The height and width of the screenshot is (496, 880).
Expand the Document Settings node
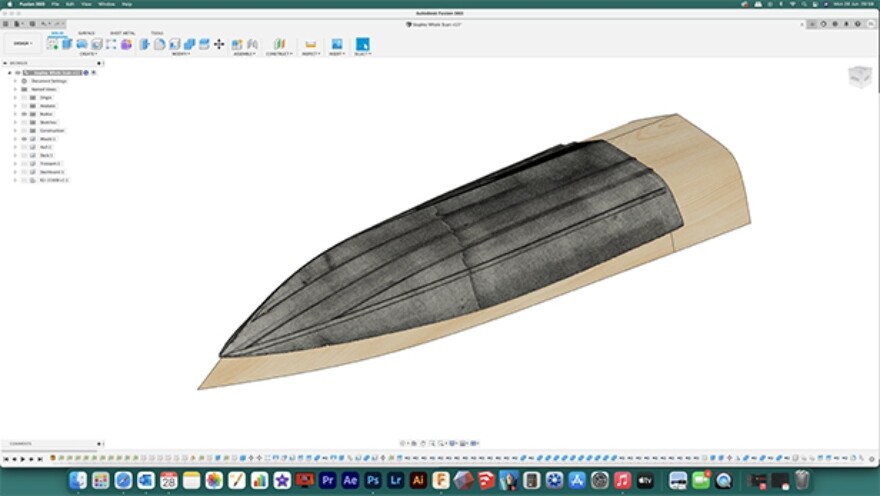(x=15, y=81)
